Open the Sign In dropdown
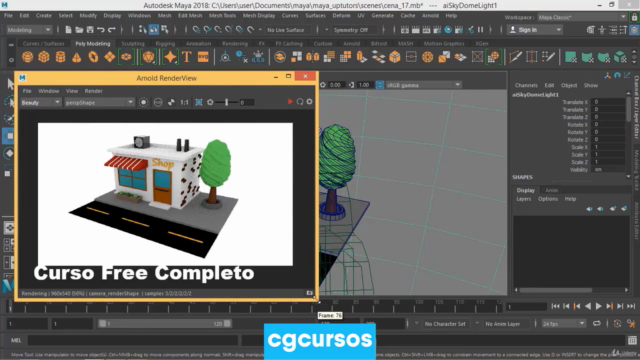Image resolution: width=640 pixels, height=360 pixels. click(535, 30)
